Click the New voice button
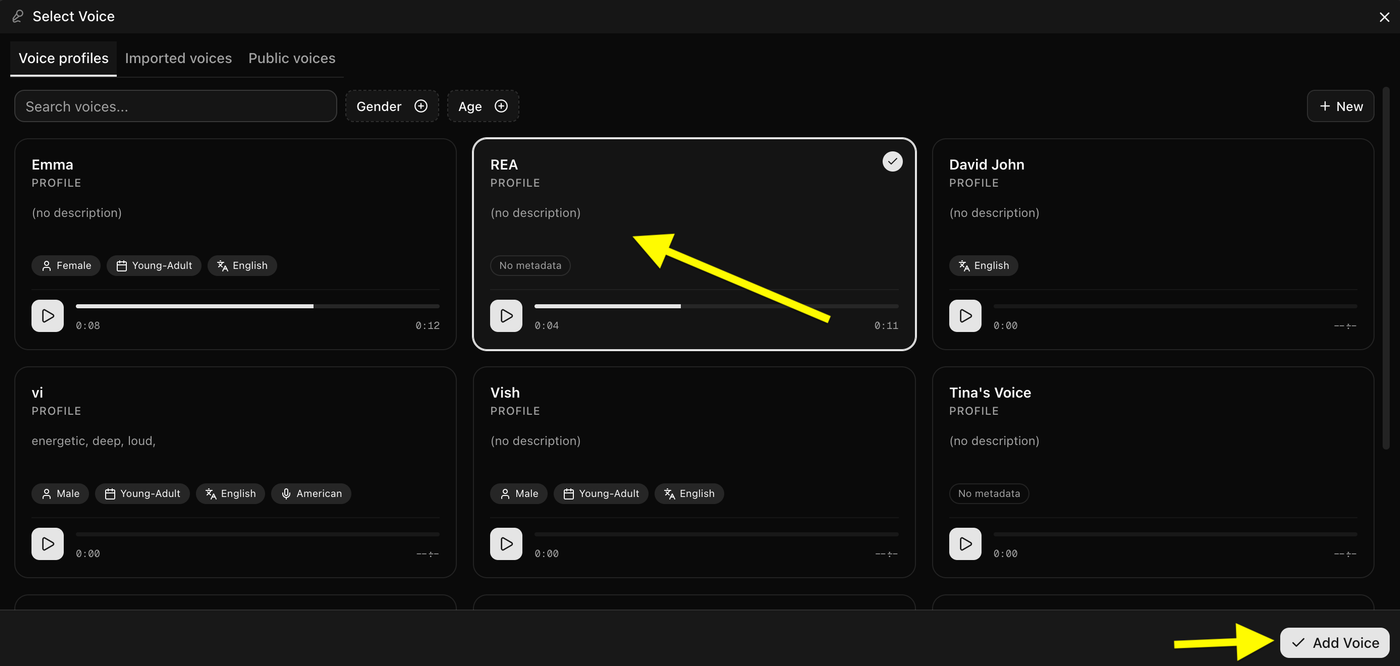 coord(1340,106)
